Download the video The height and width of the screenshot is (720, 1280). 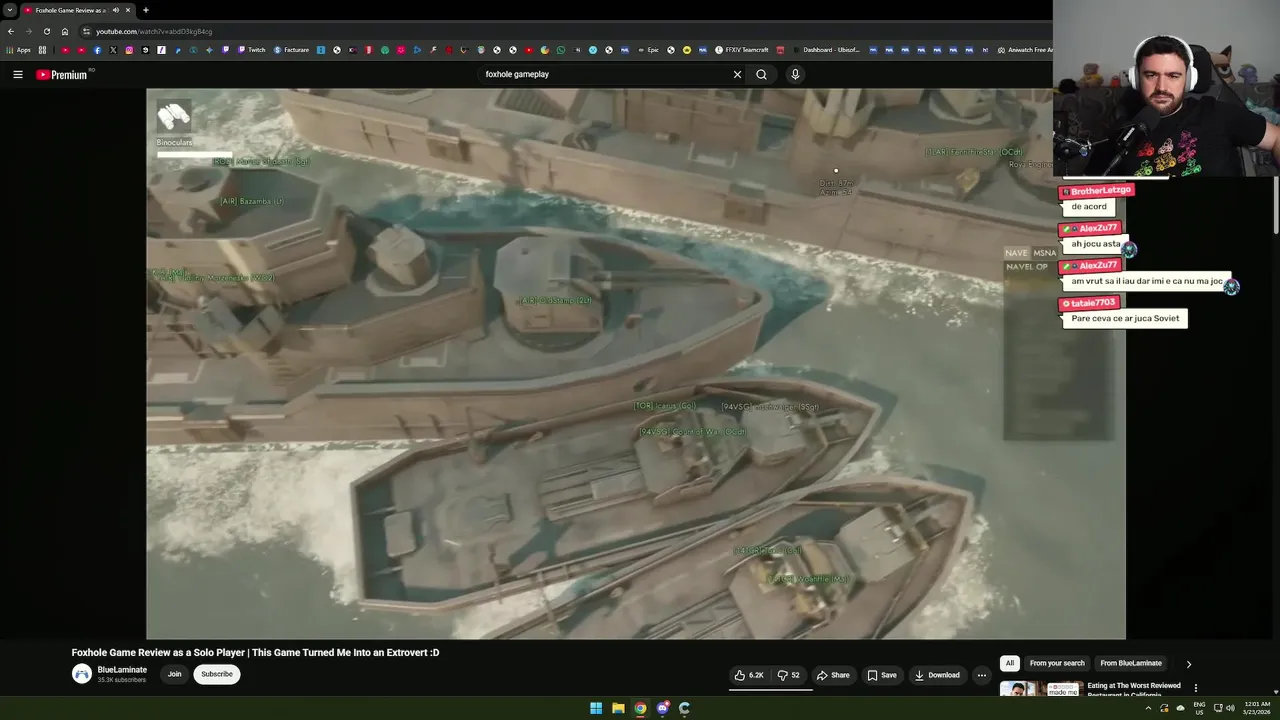pos(937,675)
